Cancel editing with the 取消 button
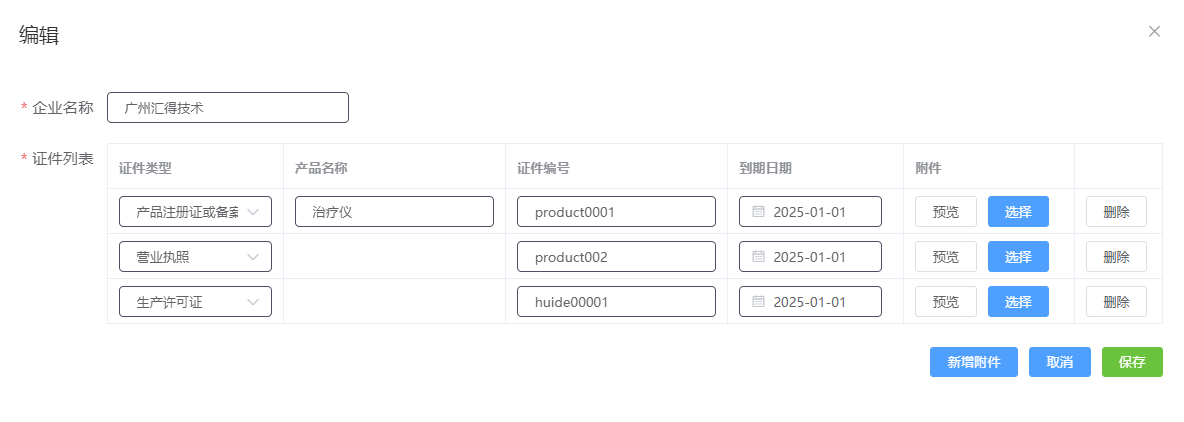Screen dimensions: 1184x422 1060,362
